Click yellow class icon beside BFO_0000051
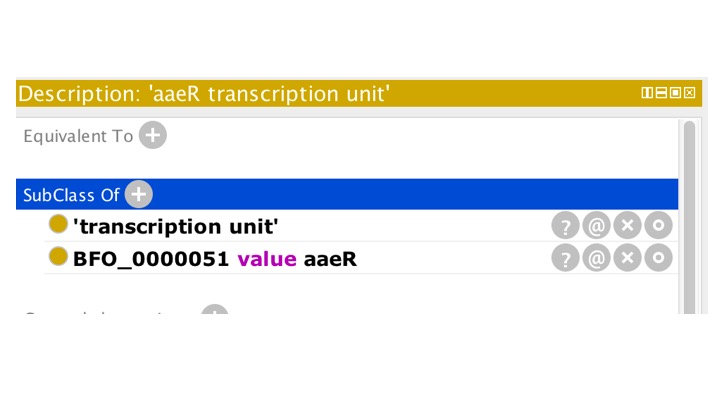 point(58,258)
